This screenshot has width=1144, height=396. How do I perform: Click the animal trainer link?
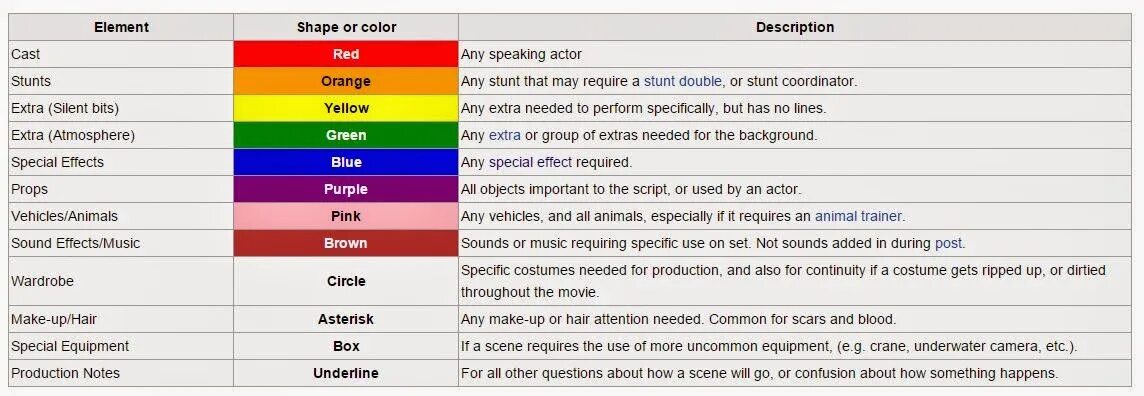coord(859,216)
